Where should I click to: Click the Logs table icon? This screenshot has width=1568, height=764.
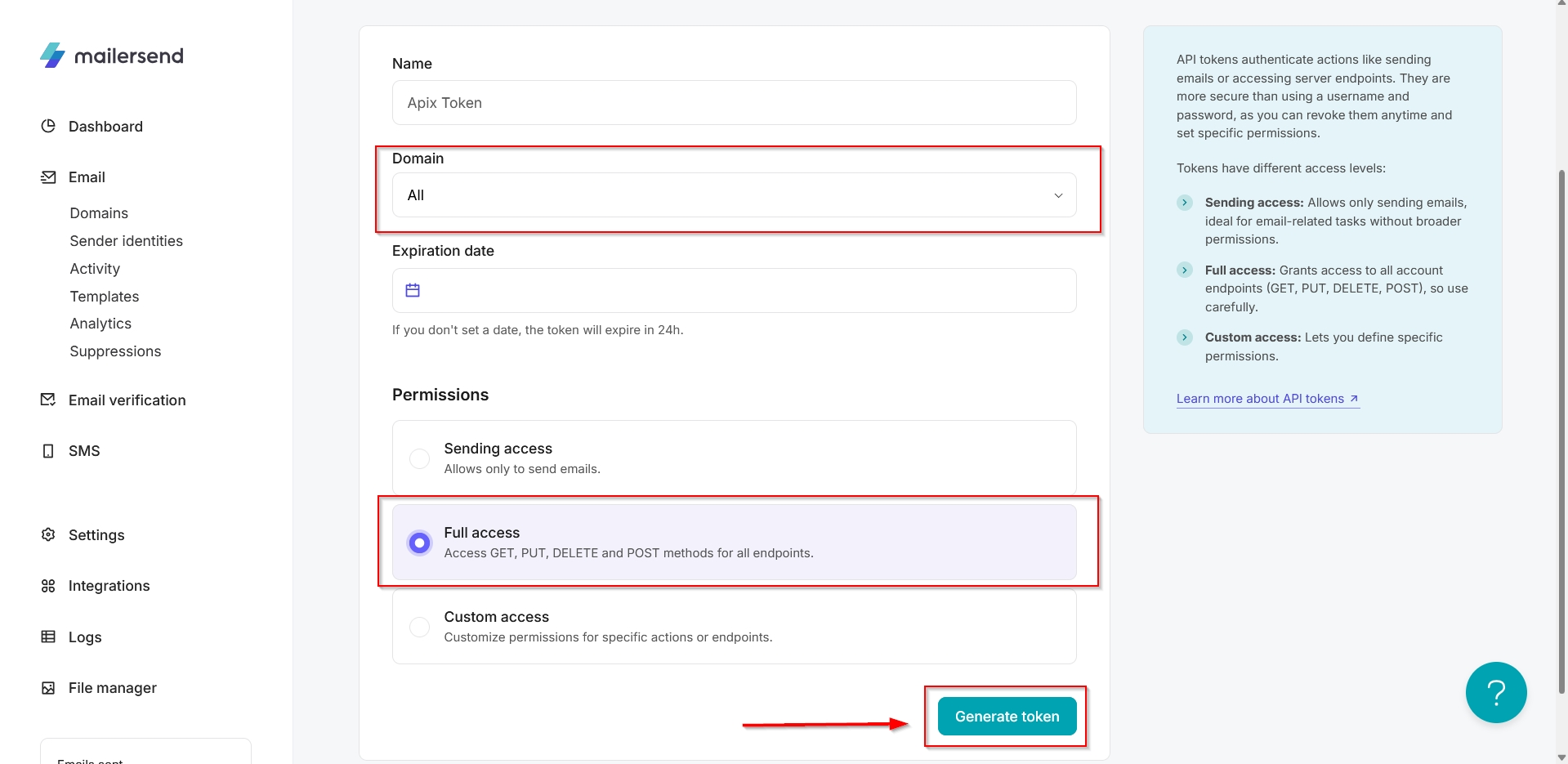pyautogui.click(x=48, y=637)
